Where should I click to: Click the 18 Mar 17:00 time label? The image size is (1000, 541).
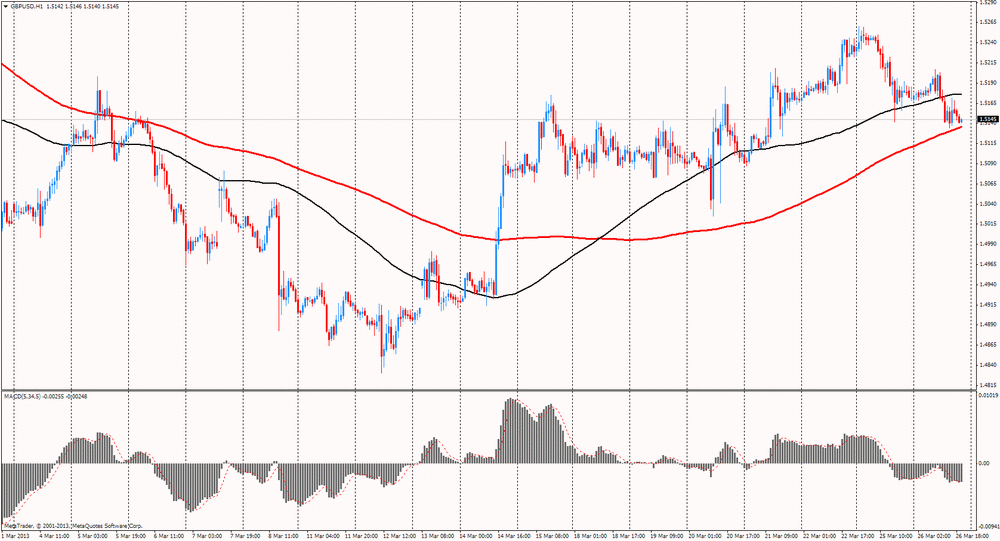point(631,537)
